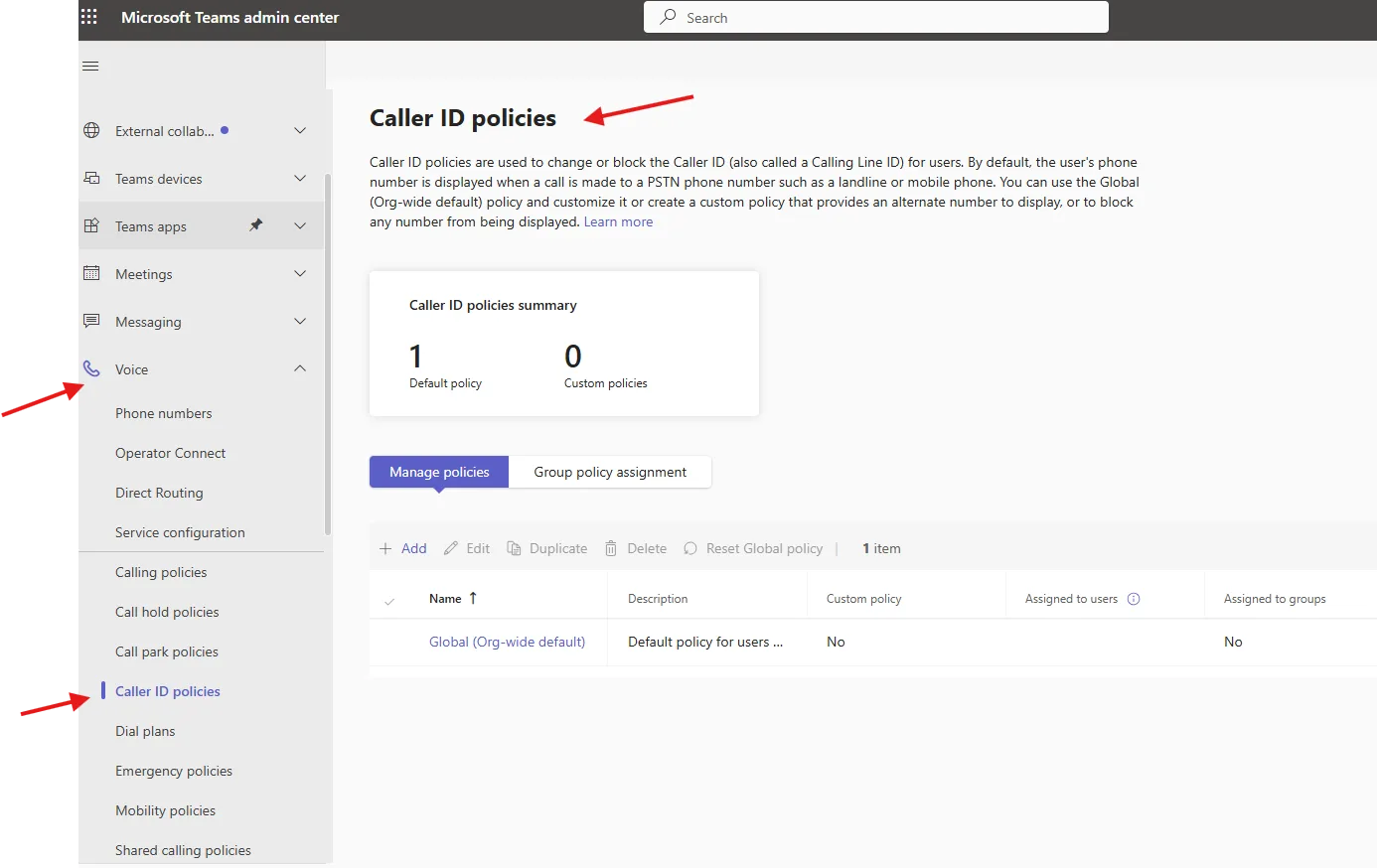1377x868 pixels.
Task: Click the Teams devices icon in sidebar
Action: click(x=90, y=178)
